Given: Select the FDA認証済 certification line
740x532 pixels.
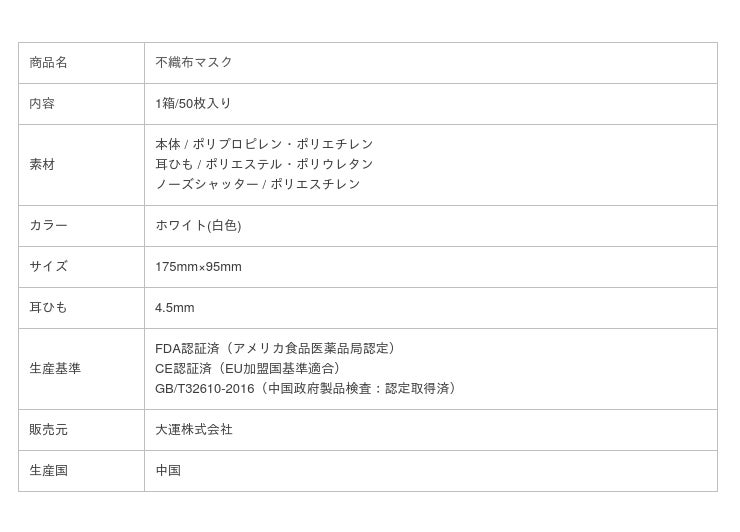Looking at the screenshot, I should click(x=278, y=348).
